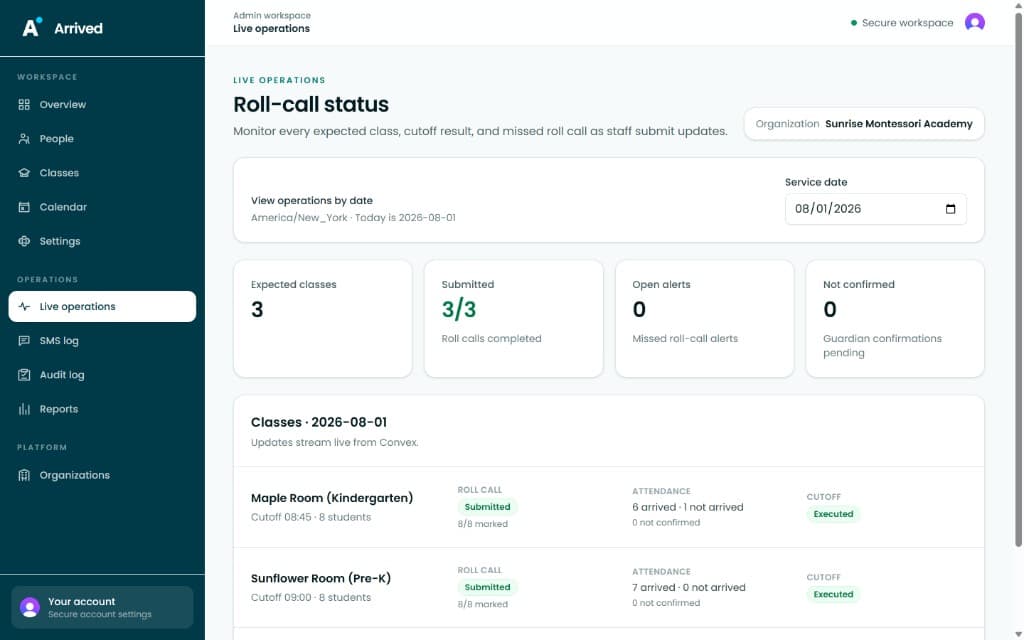Screen dimensions: 1024x640
Task: Click '0 not confirmed' in Maple Room row
Action: tap(666, 523)
